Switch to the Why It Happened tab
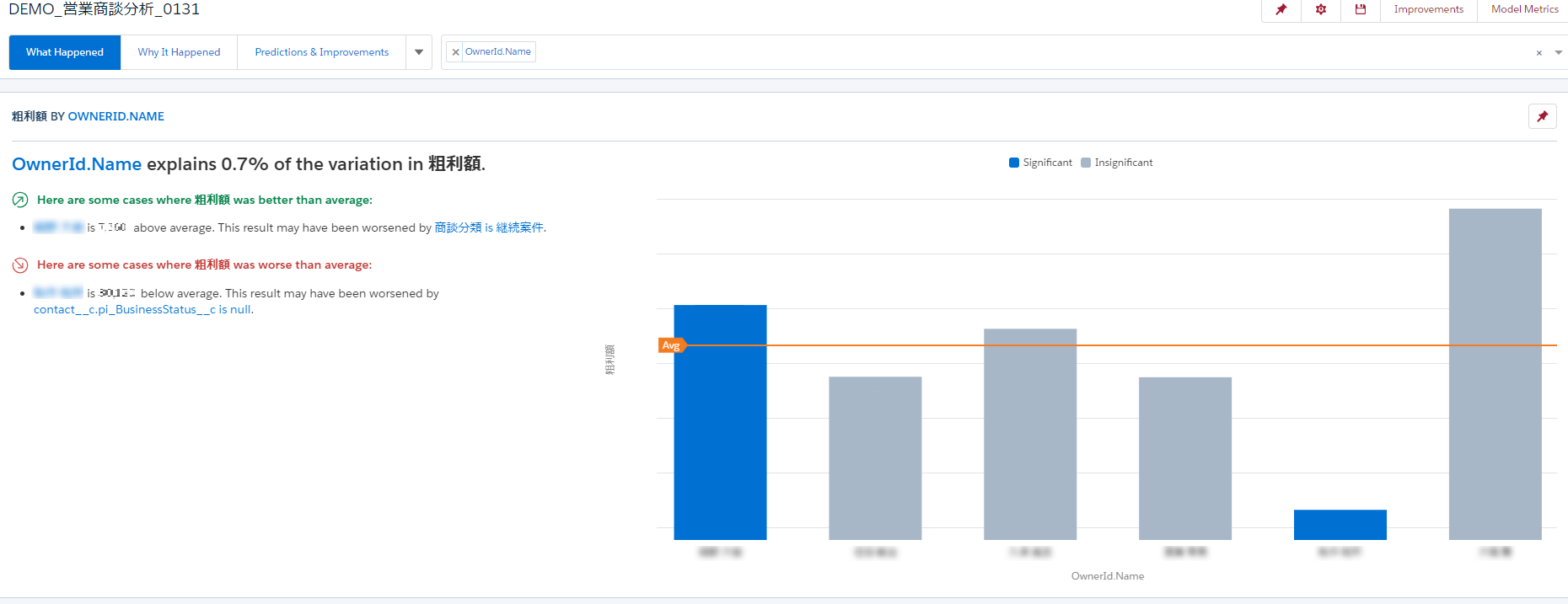The width and height of the screenshot is (1568, 604). click(179, 52)
